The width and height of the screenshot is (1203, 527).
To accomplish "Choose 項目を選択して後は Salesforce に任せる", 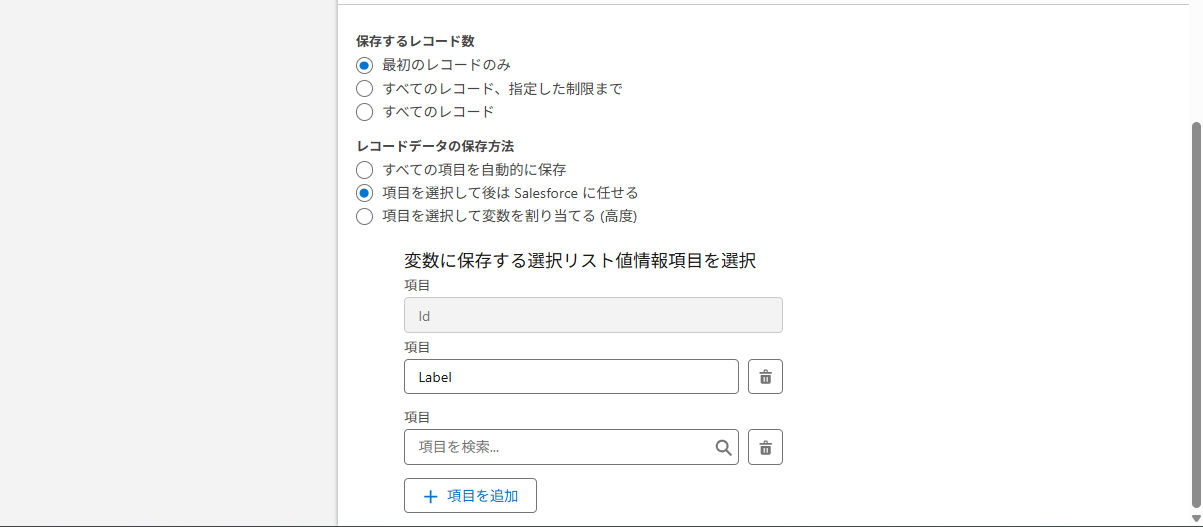I will click(365, 193).
